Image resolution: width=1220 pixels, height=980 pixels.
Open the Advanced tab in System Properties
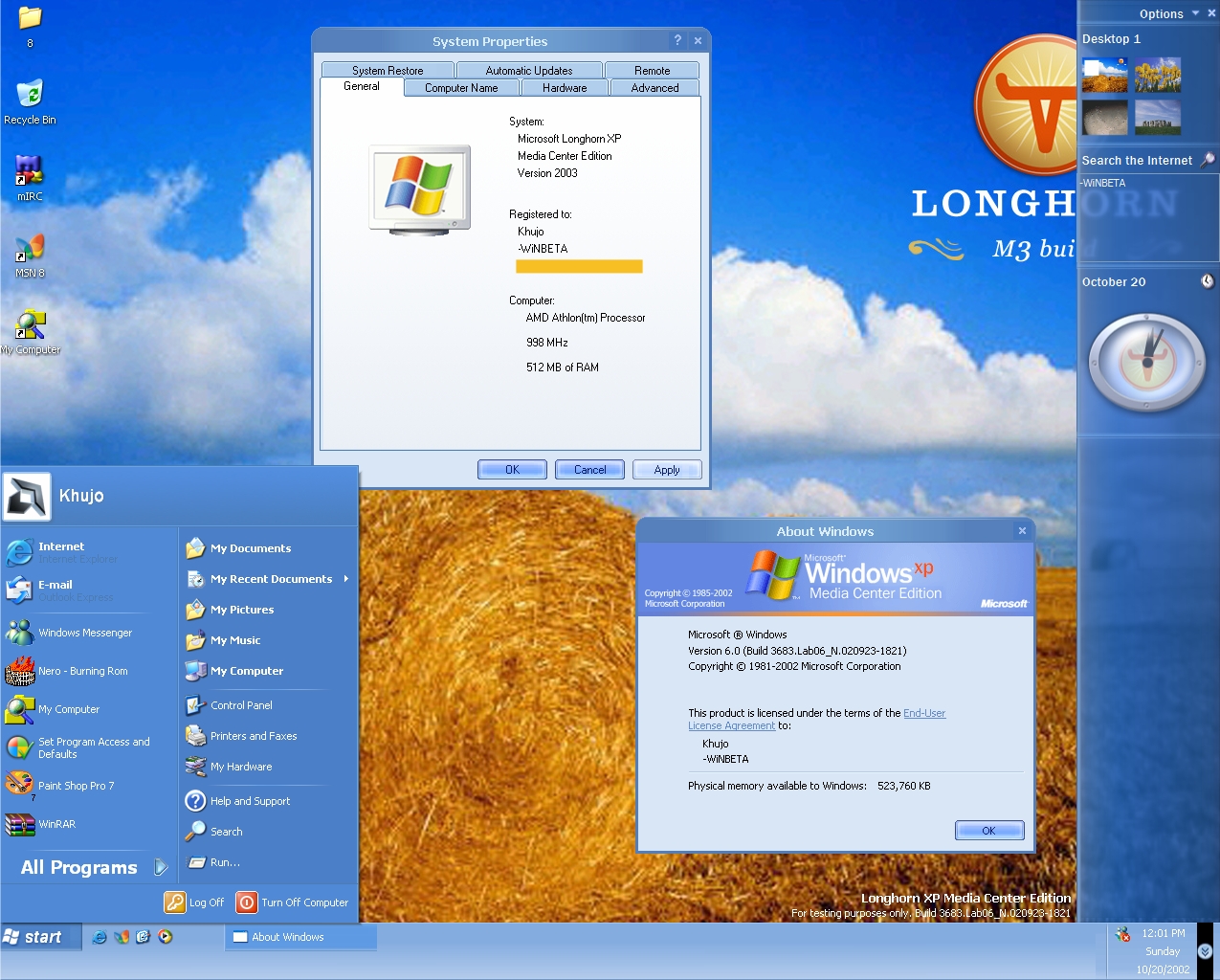pos(654,88)
